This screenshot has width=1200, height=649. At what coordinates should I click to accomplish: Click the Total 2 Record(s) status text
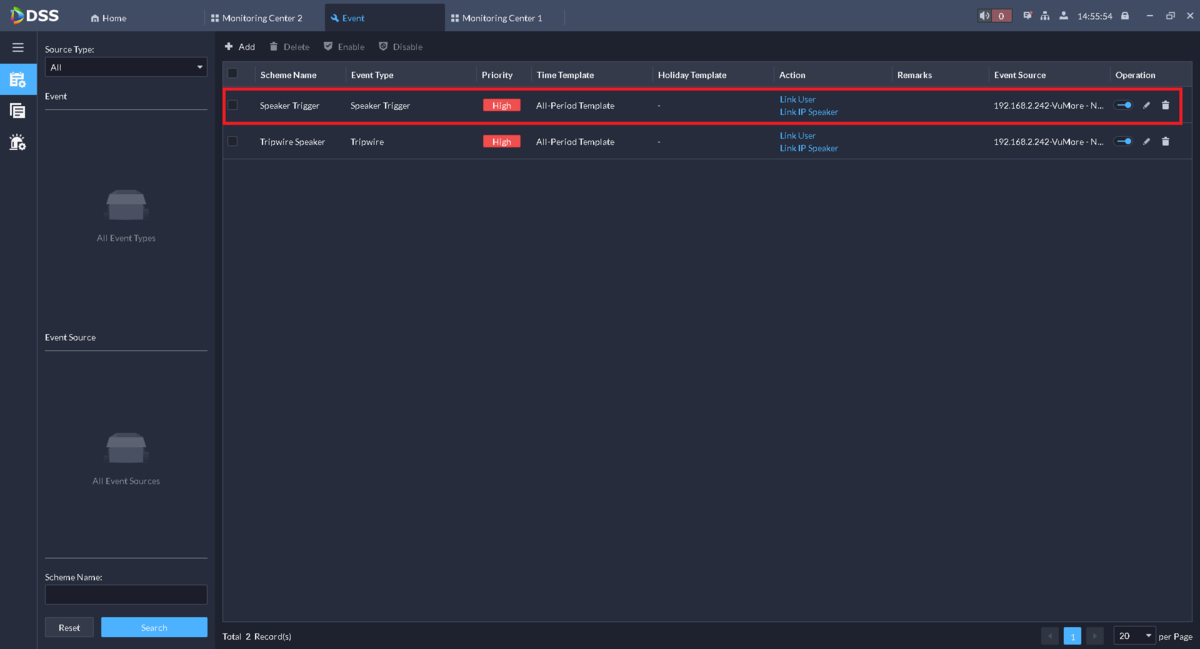point(257,636)
